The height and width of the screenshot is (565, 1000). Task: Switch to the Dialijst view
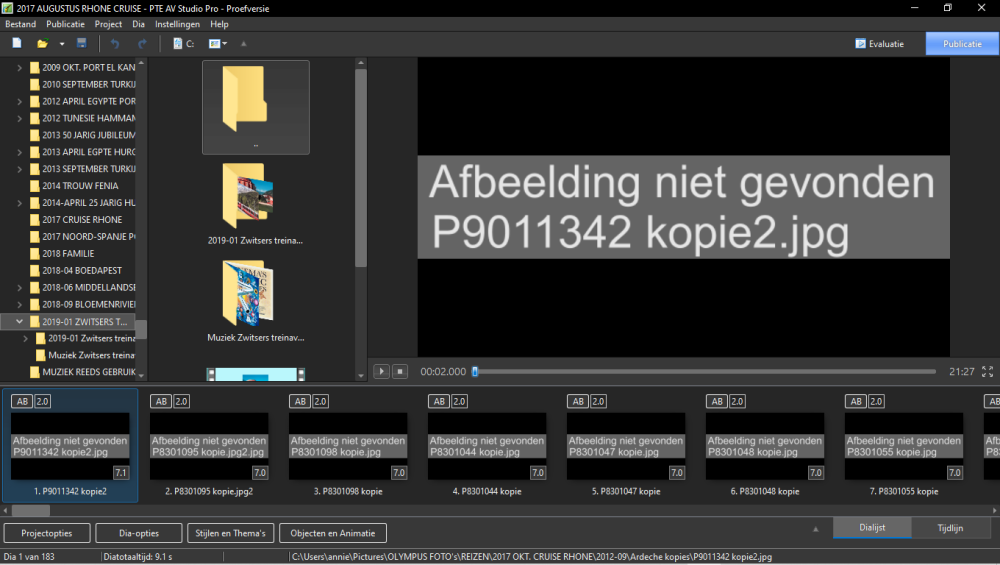[x=871, y=528]
